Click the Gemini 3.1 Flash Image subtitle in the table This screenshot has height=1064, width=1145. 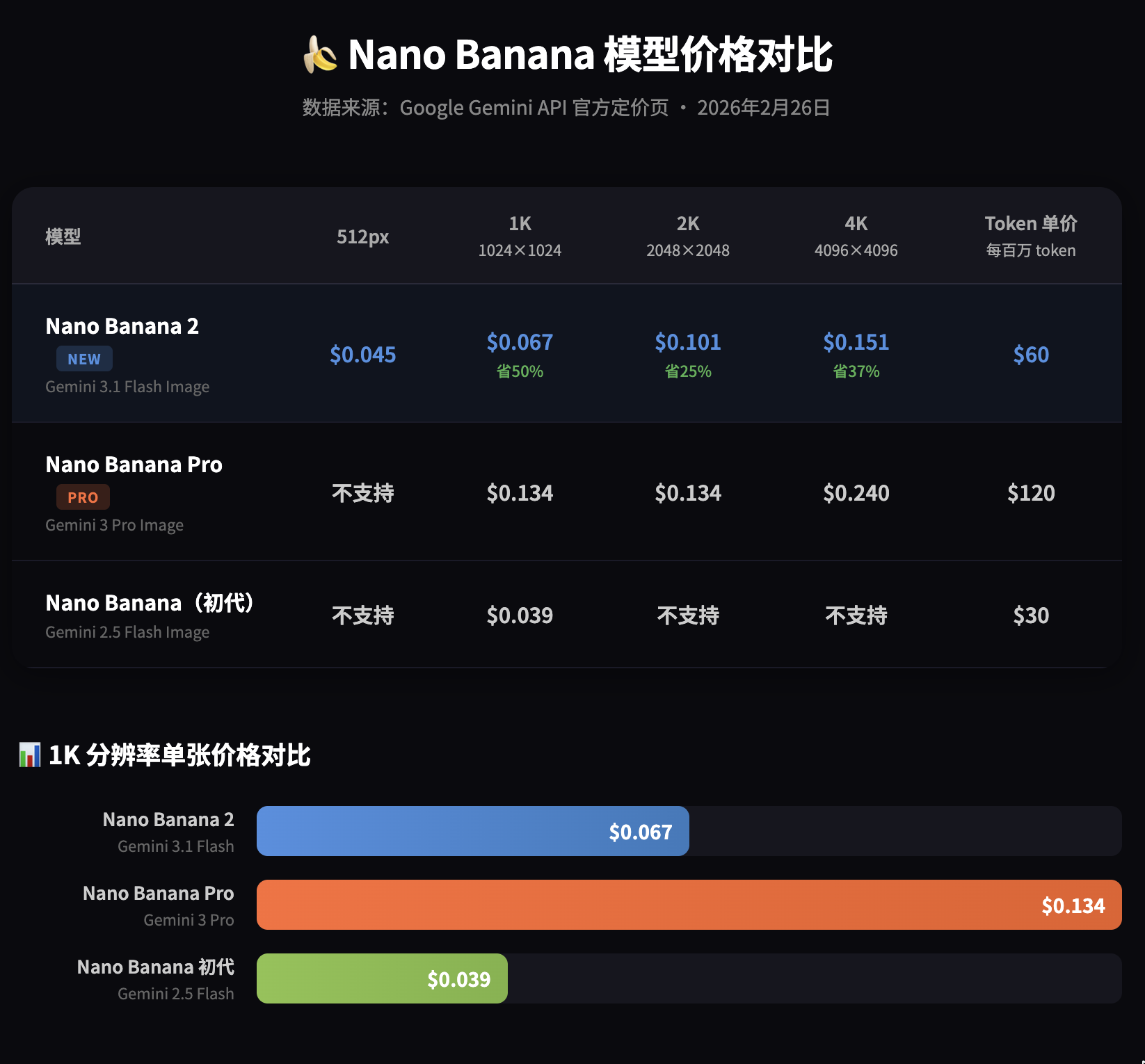click(127, 387)
